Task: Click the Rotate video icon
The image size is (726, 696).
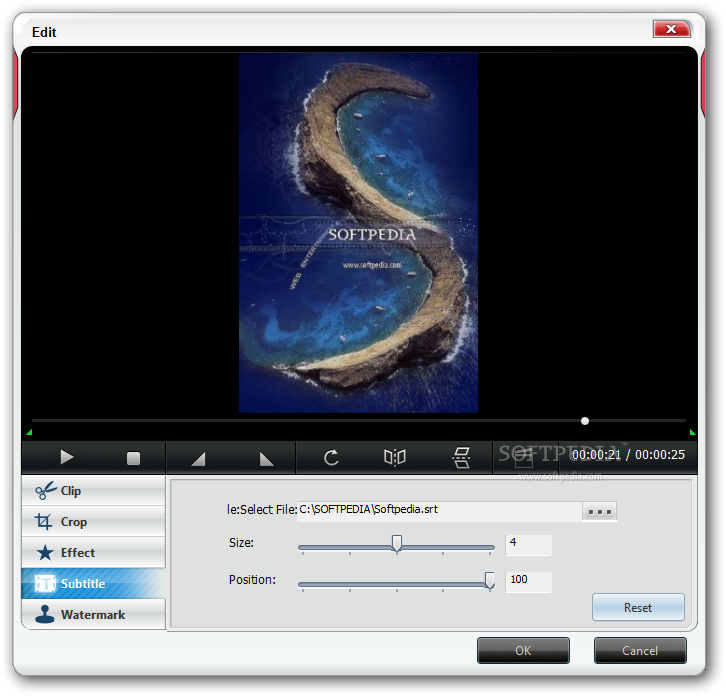Action: pos(331,458)
